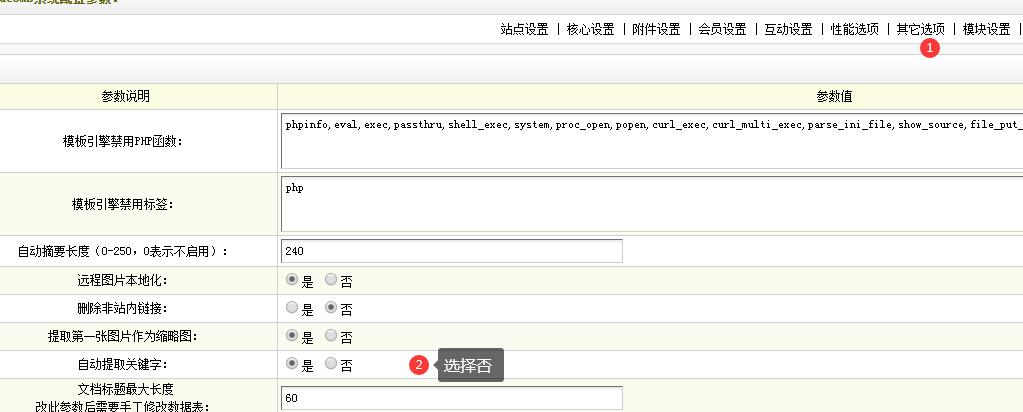Set 删除非站内链接 to 是
This screenshot has height=412, width=1023.
292,308
